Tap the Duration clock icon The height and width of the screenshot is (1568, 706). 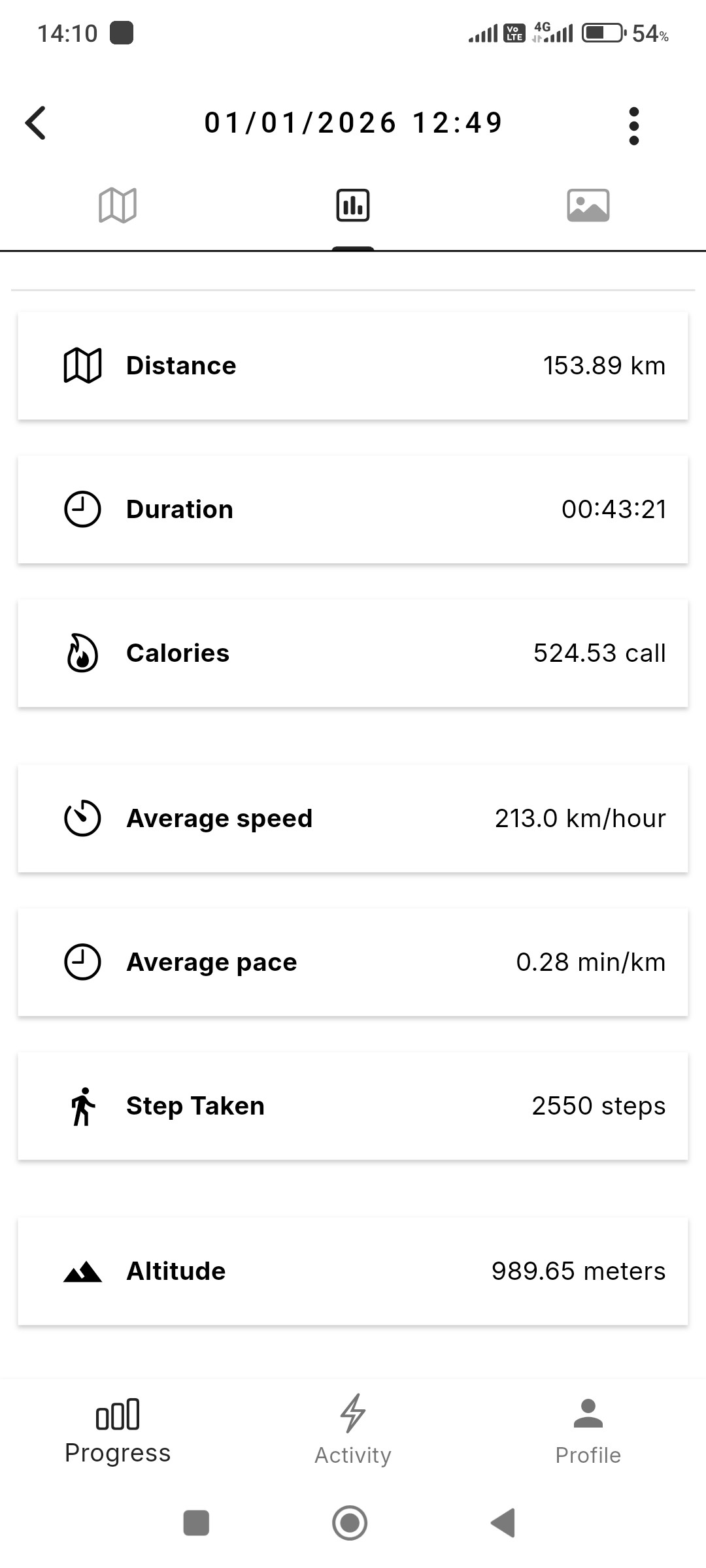point(82,510)
